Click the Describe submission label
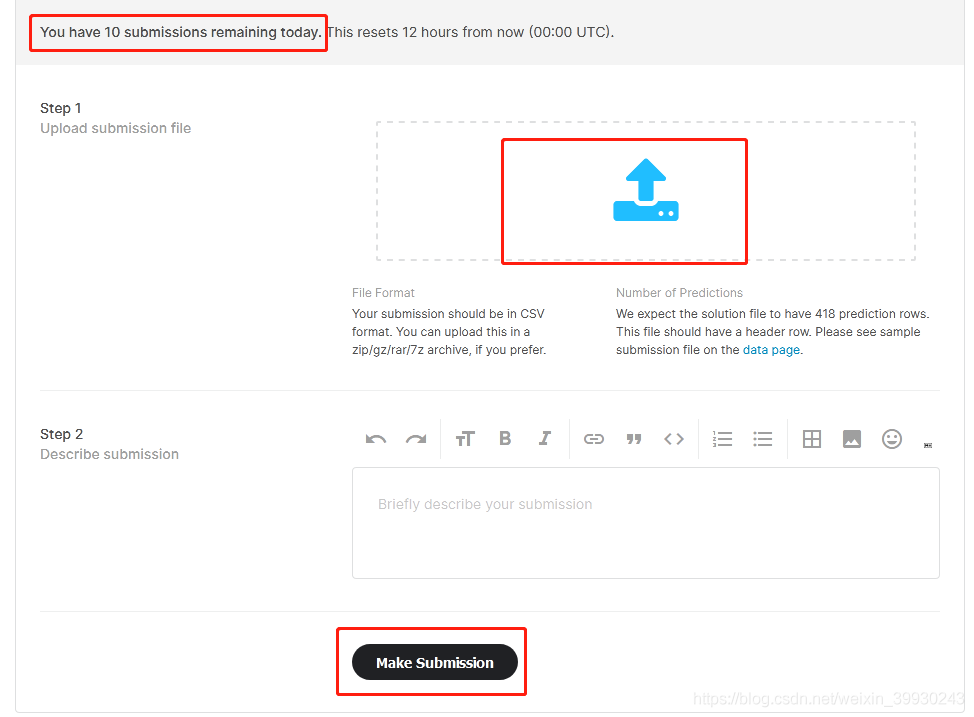The width and height of the screenshot is (974, 717). [109, 454]
